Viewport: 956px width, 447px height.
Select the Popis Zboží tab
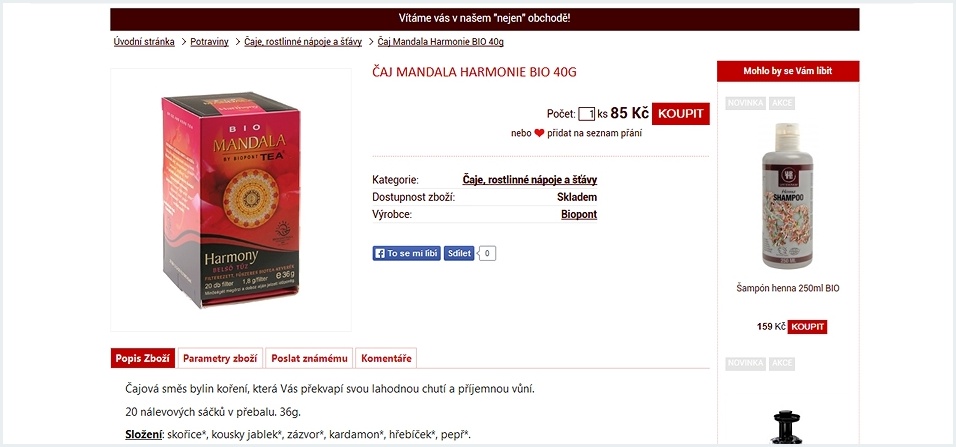[x=143, y=359]
